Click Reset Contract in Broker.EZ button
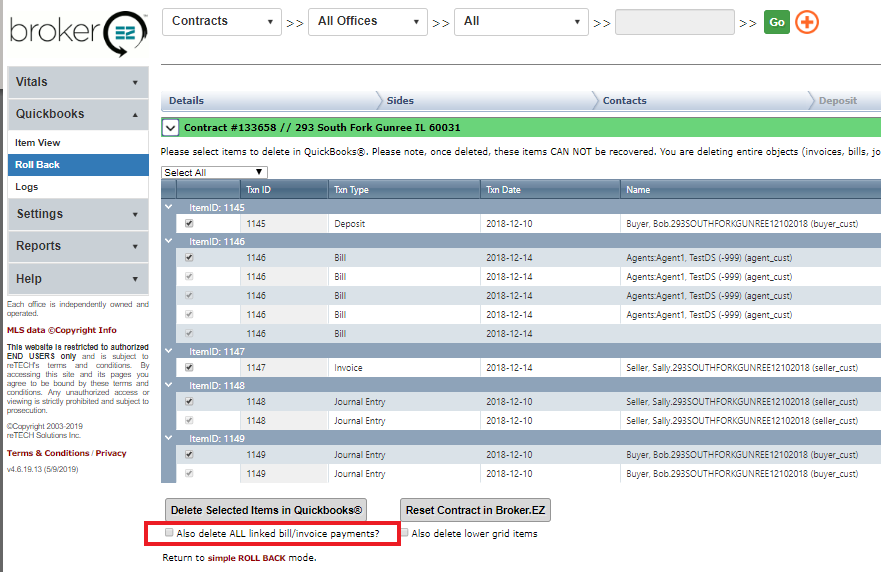Screen dimensions: 881x572 click(x=475, y=510)
